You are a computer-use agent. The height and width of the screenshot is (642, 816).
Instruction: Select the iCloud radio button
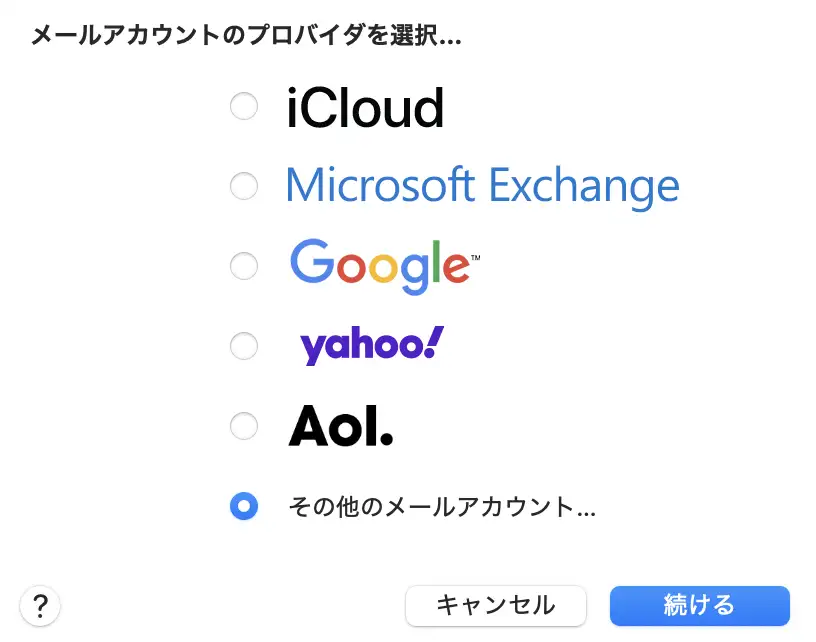point(244,106)
